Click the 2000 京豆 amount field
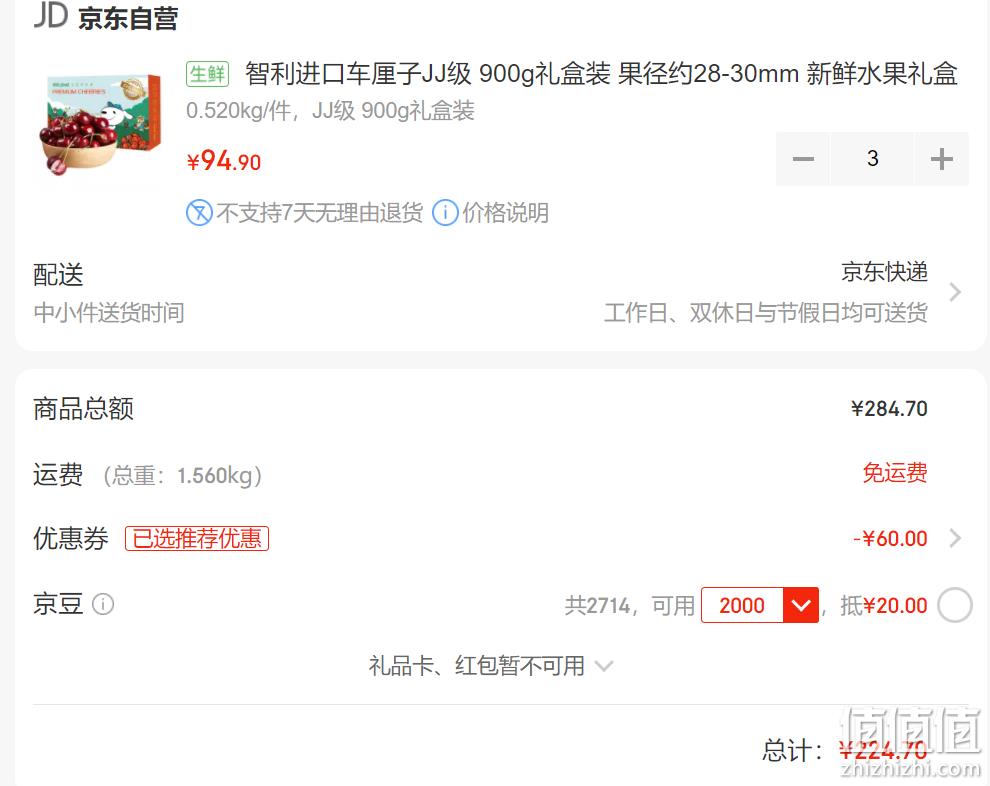990x786 pixels. [742, 605]
